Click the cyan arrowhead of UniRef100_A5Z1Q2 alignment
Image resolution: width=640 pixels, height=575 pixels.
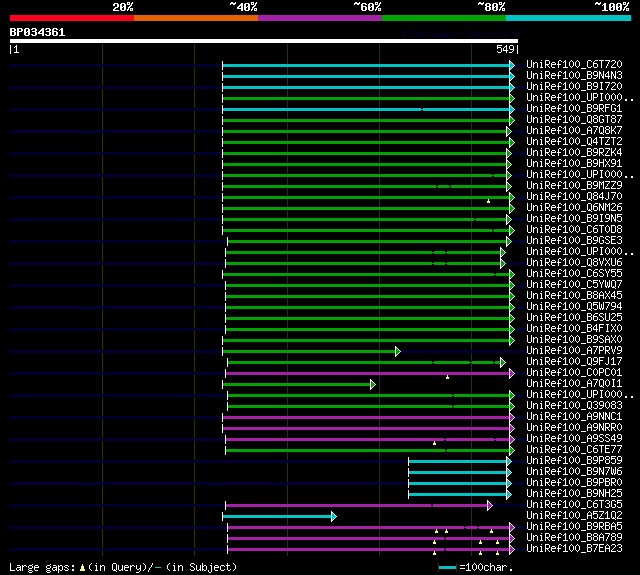pos(333,517)
